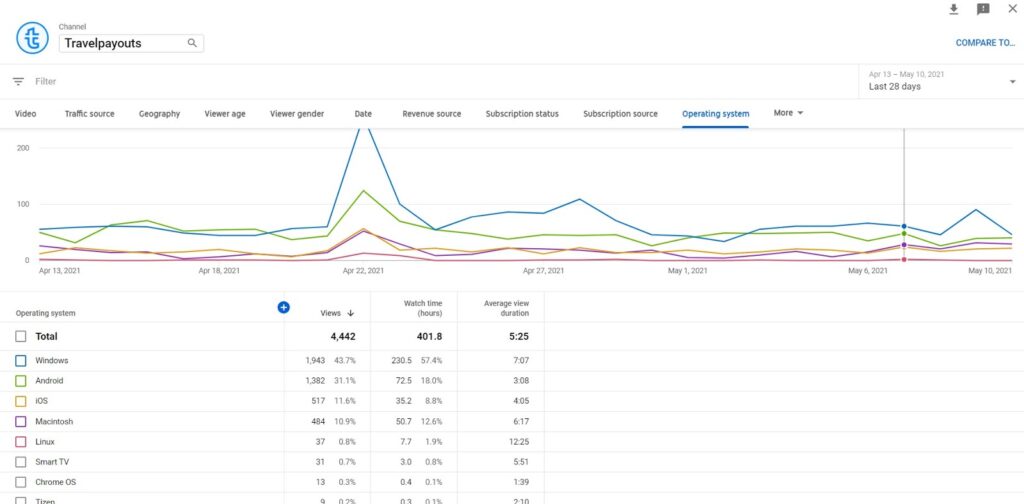Screen dimensions: 1024x504
Task: Toggle the Windows row checkbox
Action: (20, 360)
